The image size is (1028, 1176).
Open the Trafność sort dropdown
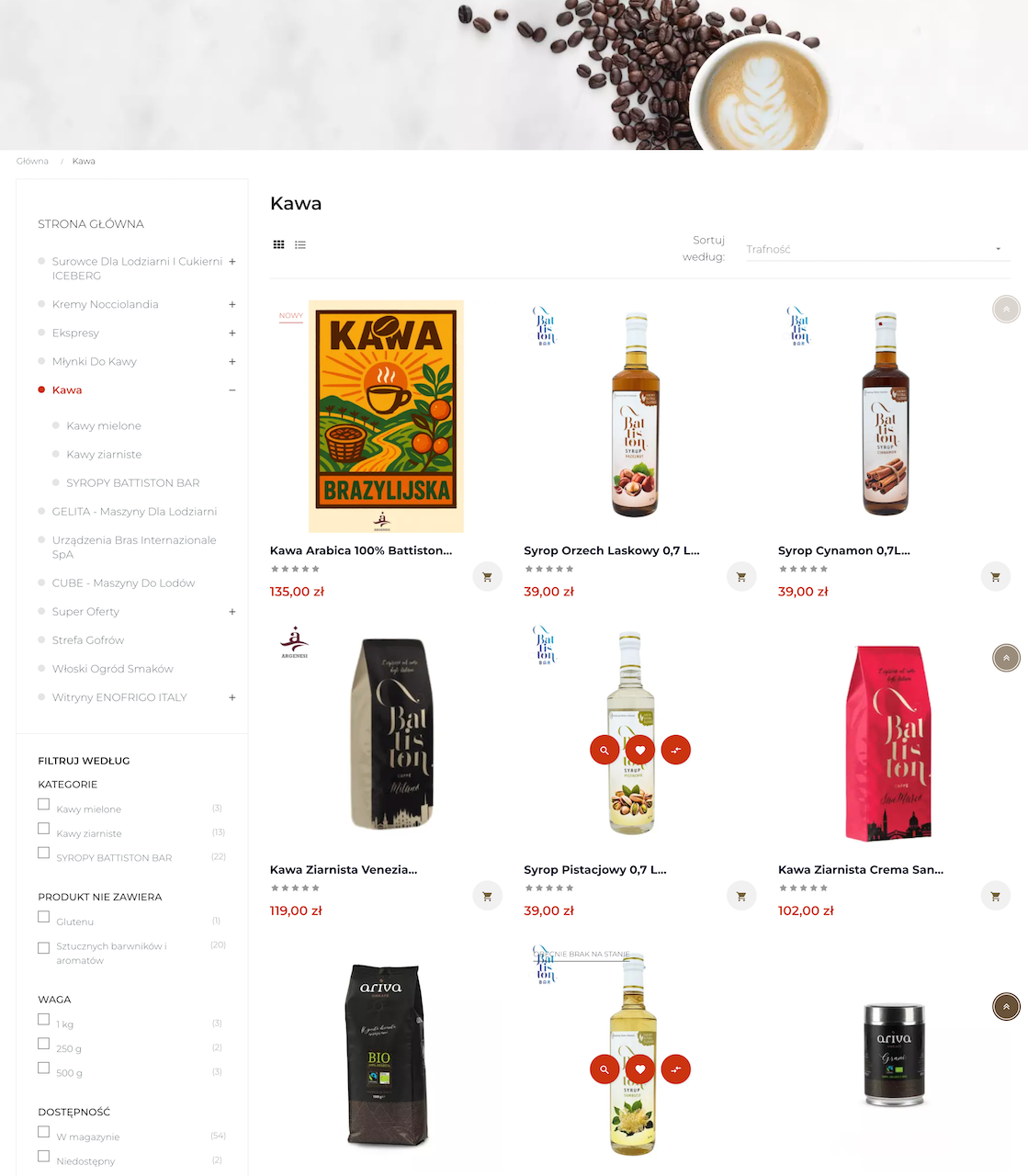877,249
